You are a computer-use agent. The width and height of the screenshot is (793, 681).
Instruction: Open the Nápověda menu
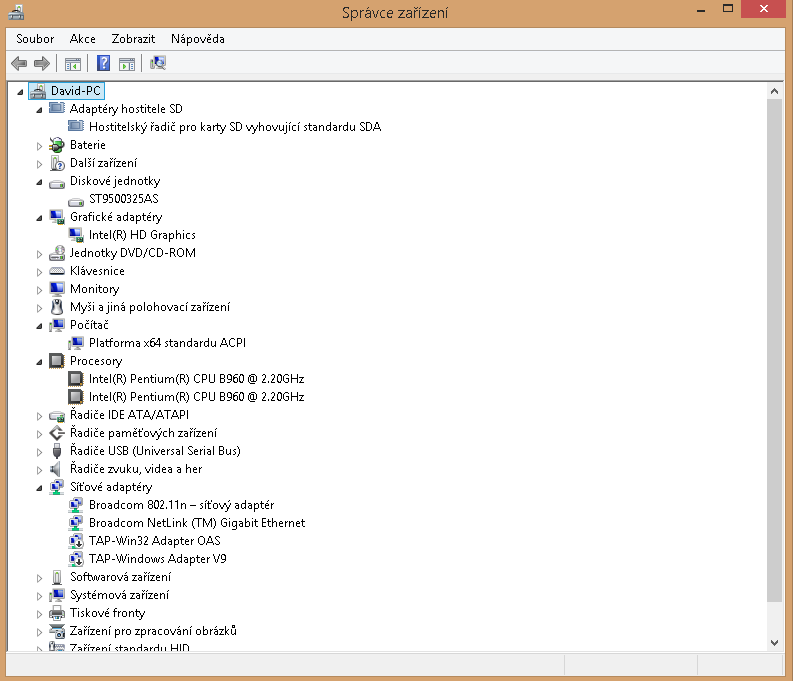[198, 39]
